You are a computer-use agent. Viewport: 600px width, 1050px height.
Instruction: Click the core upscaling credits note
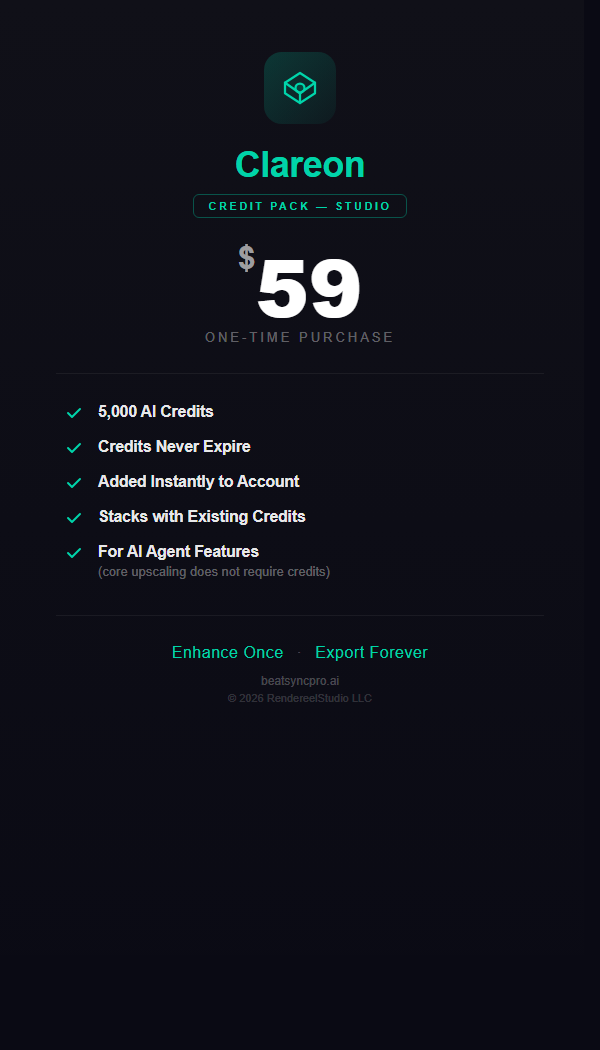[x=214, y=572]
